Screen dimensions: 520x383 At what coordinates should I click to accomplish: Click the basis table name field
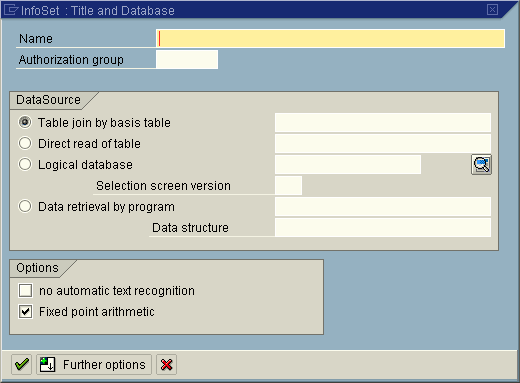[x=383, y=122]
